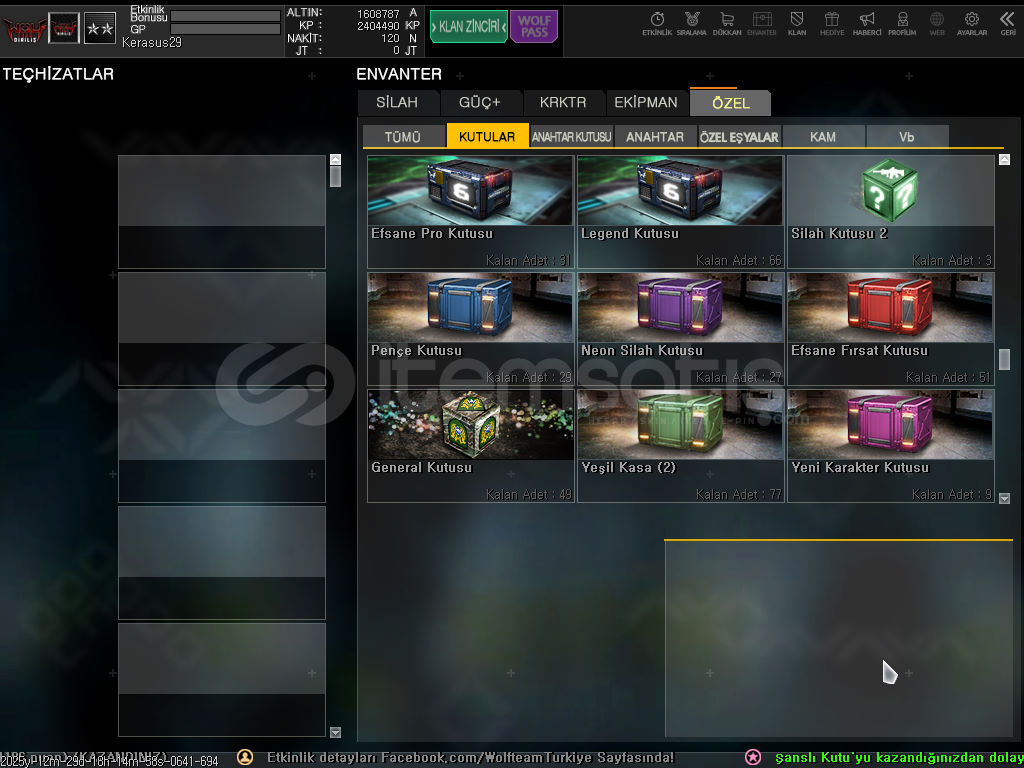Viewport: 1024px width, 768px height.
Task: Click Teçhizatlar scrollbar down arrow
Action: pos(335,732)
